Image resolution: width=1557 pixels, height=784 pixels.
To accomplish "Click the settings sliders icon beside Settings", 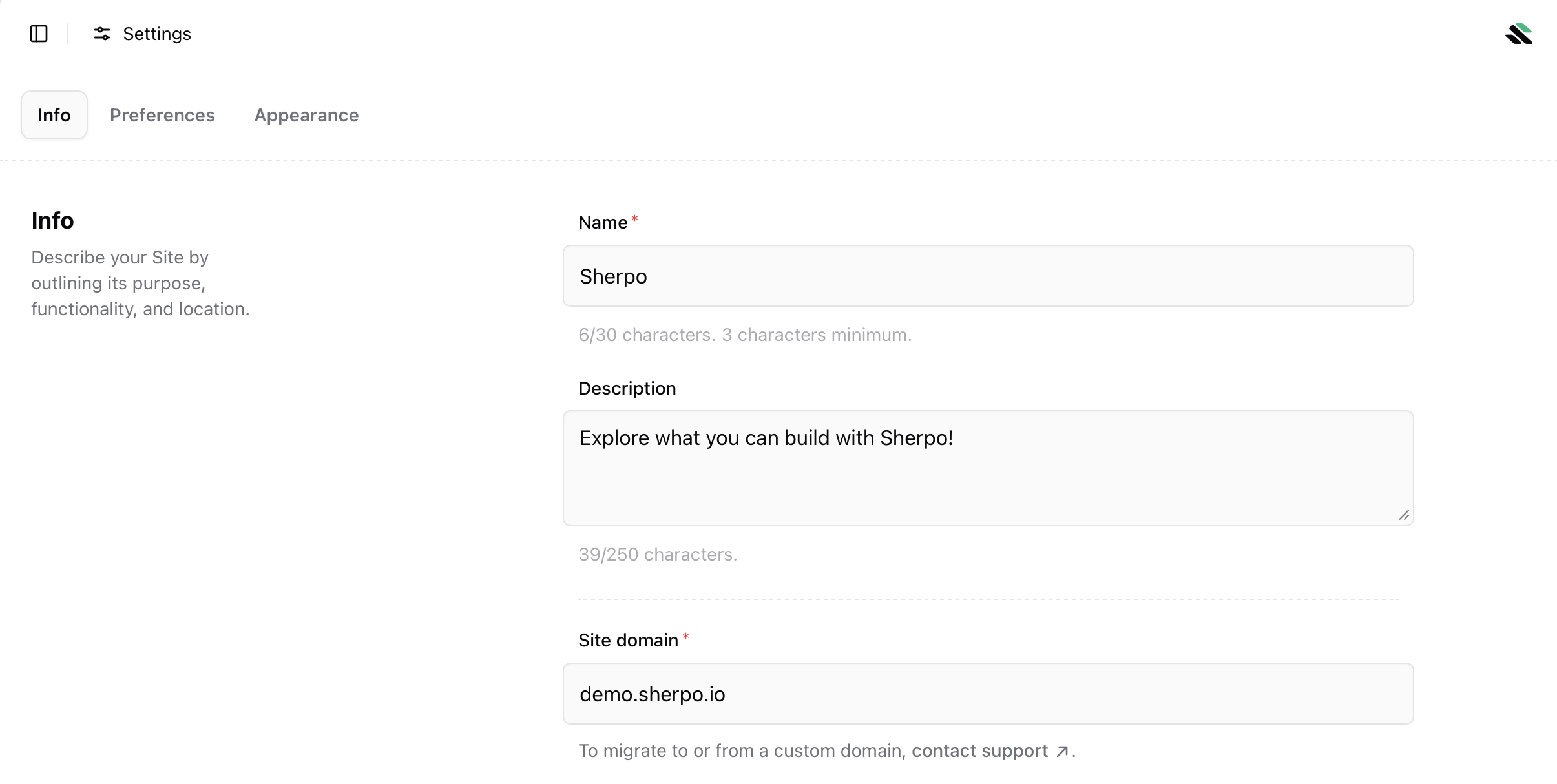I will (x=102, y=34).
